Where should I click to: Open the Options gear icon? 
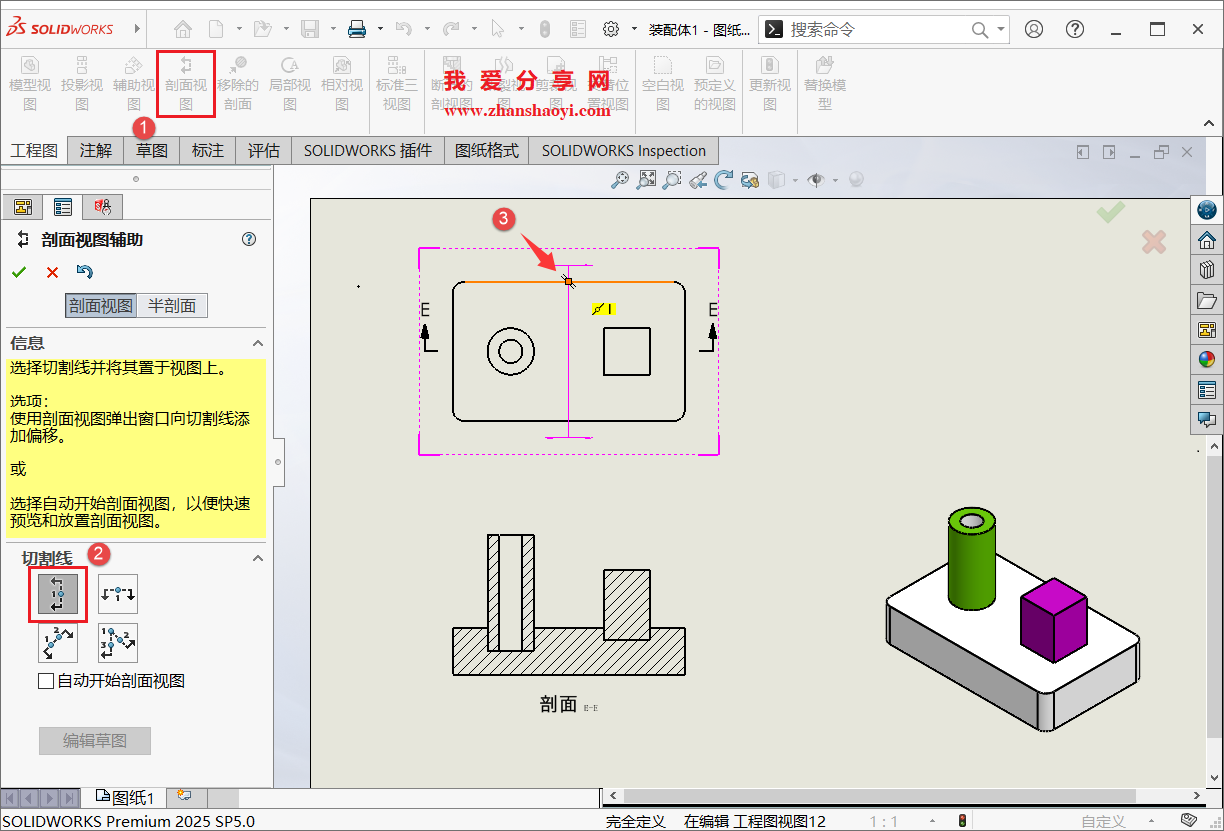tap(611, 29)
